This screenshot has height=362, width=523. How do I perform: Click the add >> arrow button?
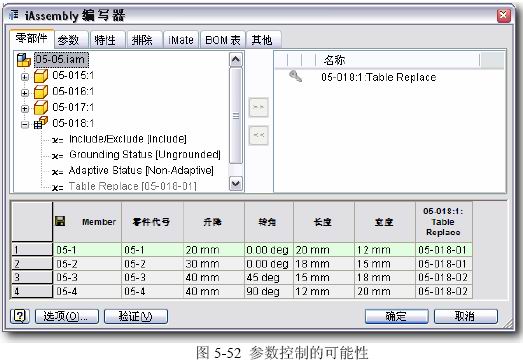pos(258,107)
